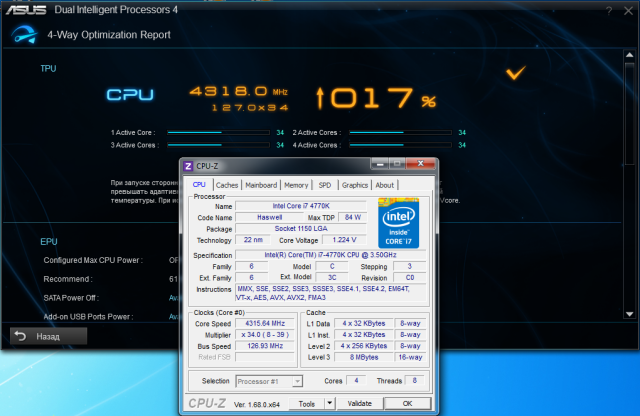Click the 4 Active Cores progress bar

pos(400,145)
